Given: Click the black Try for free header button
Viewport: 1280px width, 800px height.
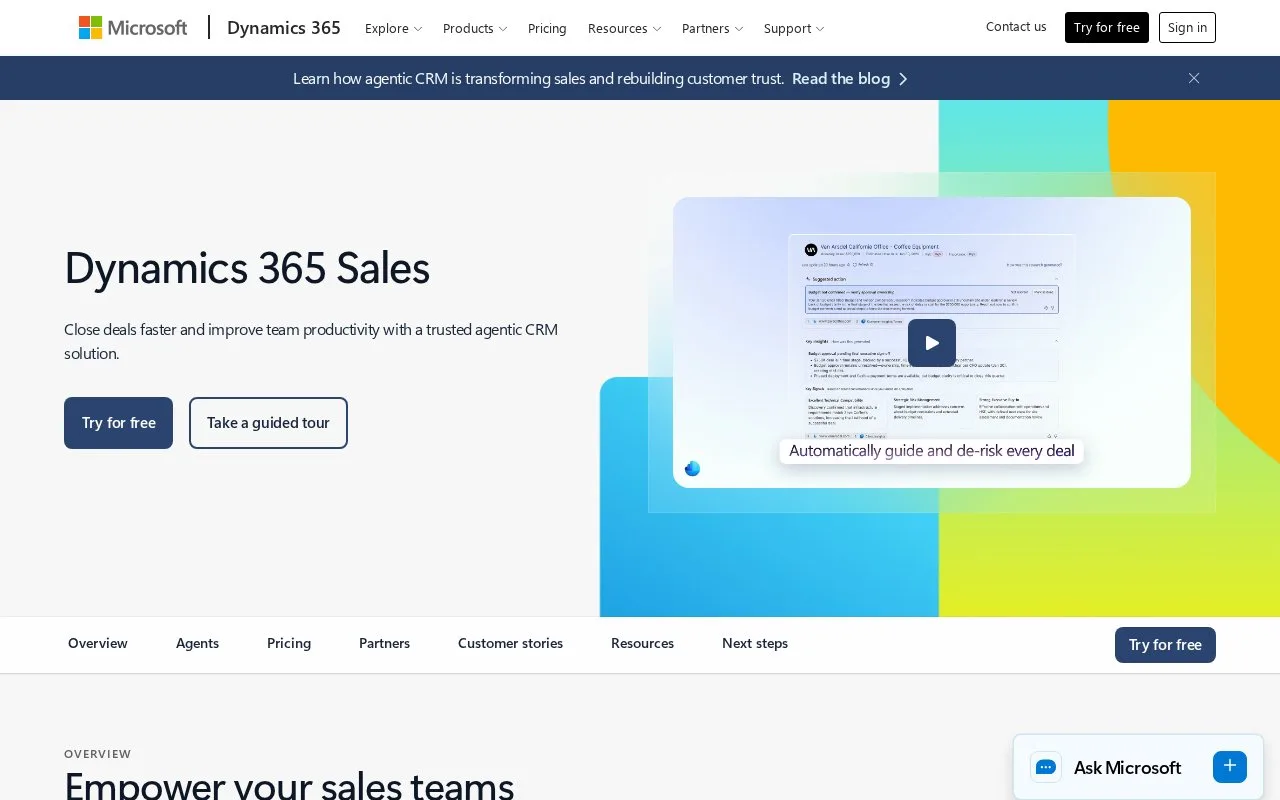Looking at the screenshot, I should (1107, 27).
